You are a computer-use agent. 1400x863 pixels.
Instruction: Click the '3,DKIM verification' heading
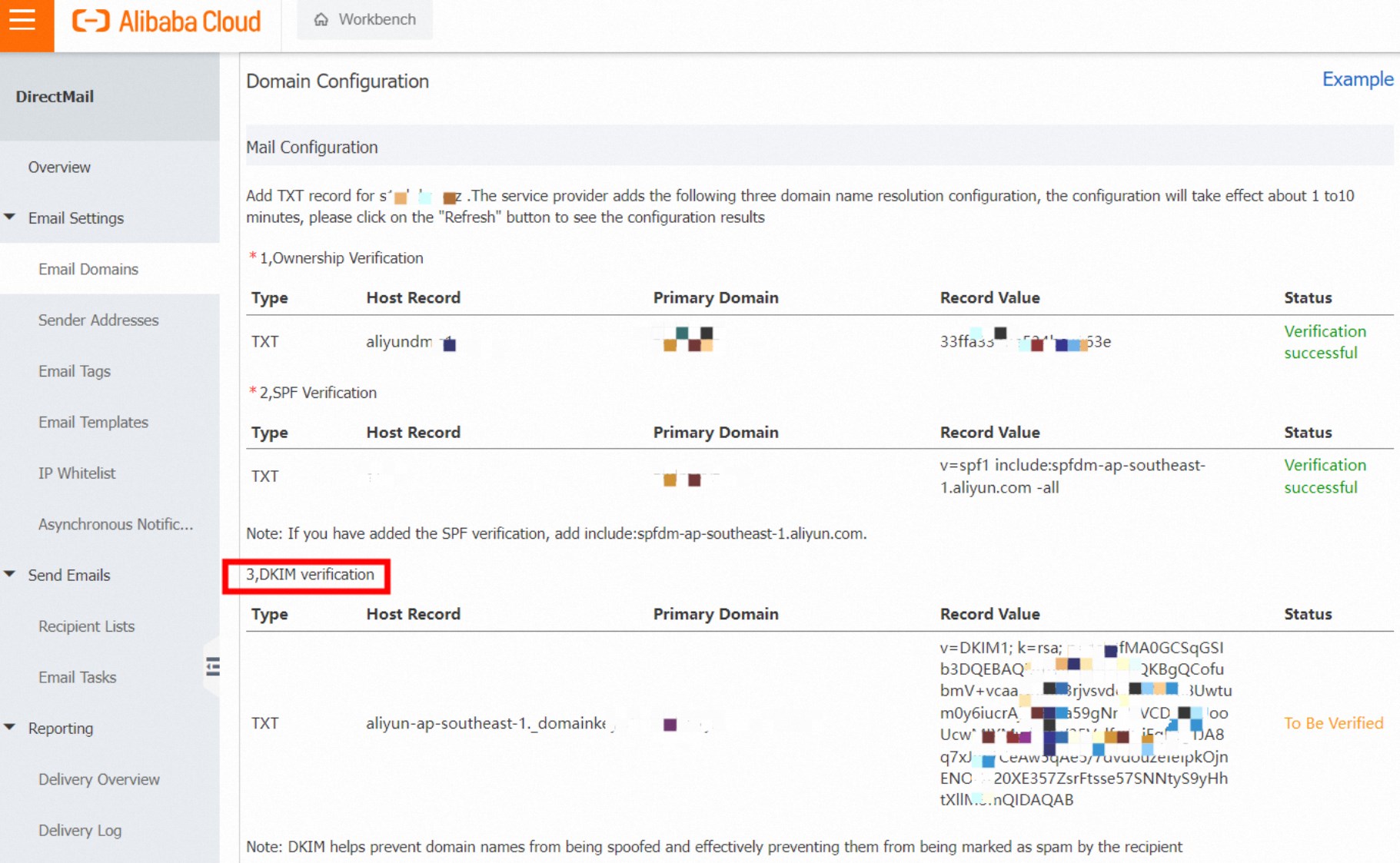click(x=310, y=575)
